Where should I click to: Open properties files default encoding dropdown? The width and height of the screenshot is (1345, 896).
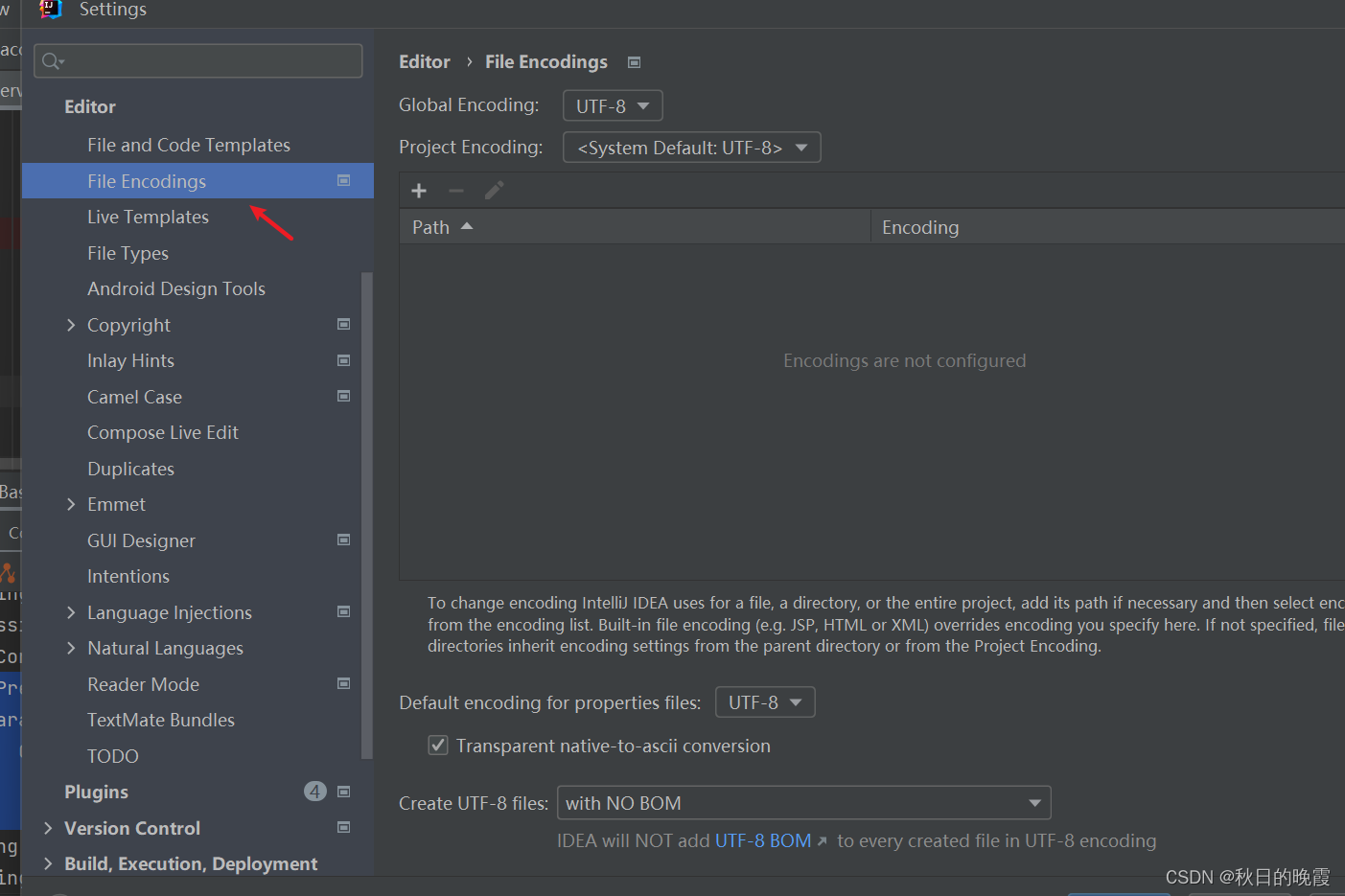pos(765,702)
